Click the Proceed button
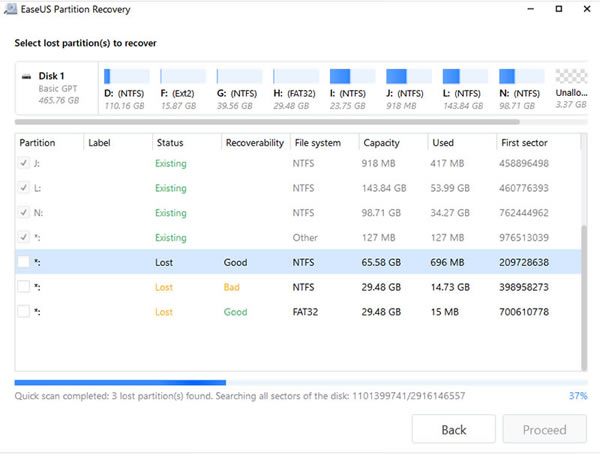The image size is (600, 454). tap(545, 430)
